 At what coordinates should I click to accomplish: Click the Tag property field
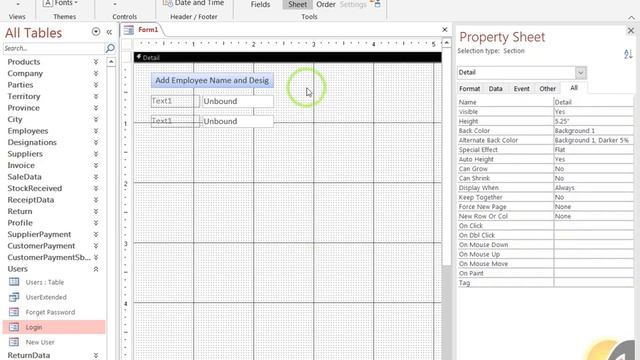click(x=593, y=283)
